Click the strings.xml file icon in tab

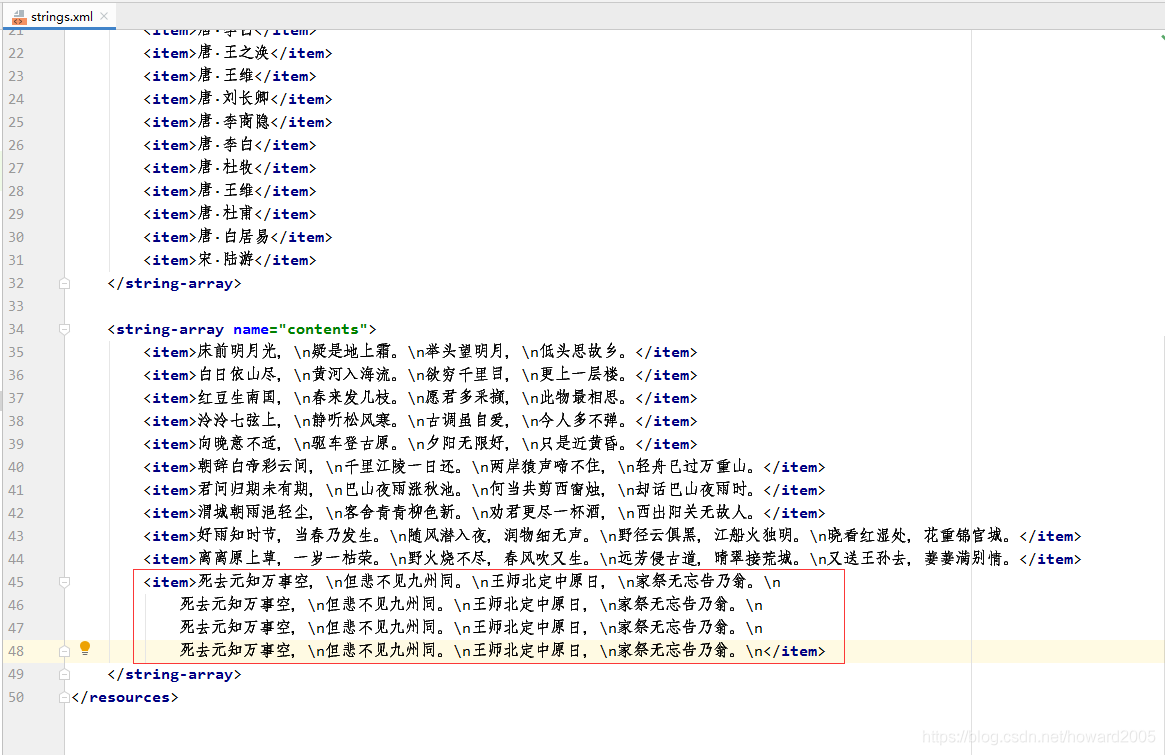19,16
